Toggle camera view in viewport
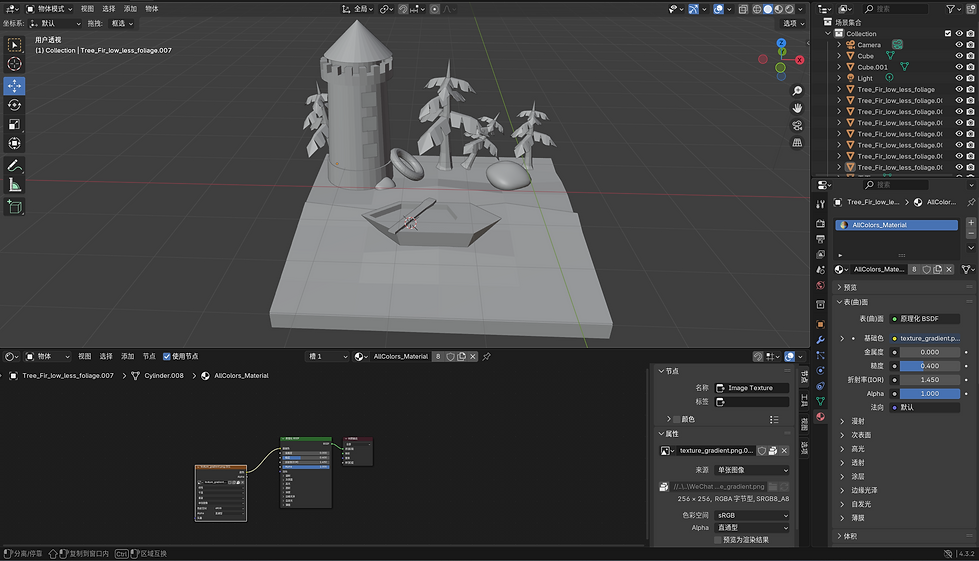The height and width of the screenshot is (561, 979). 797,125
